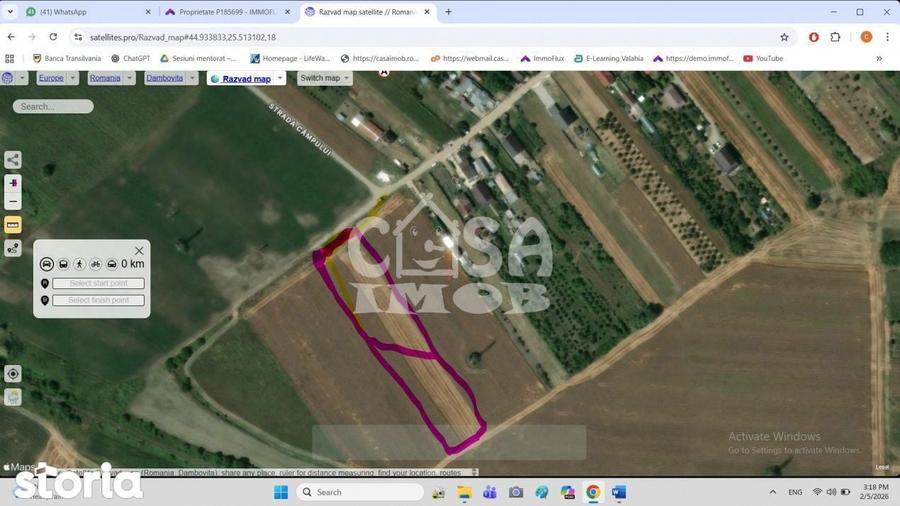Viewport: 900px width, 506px height.
Task: Select car travel mode in route panel
Action: (x=47, y=264)
